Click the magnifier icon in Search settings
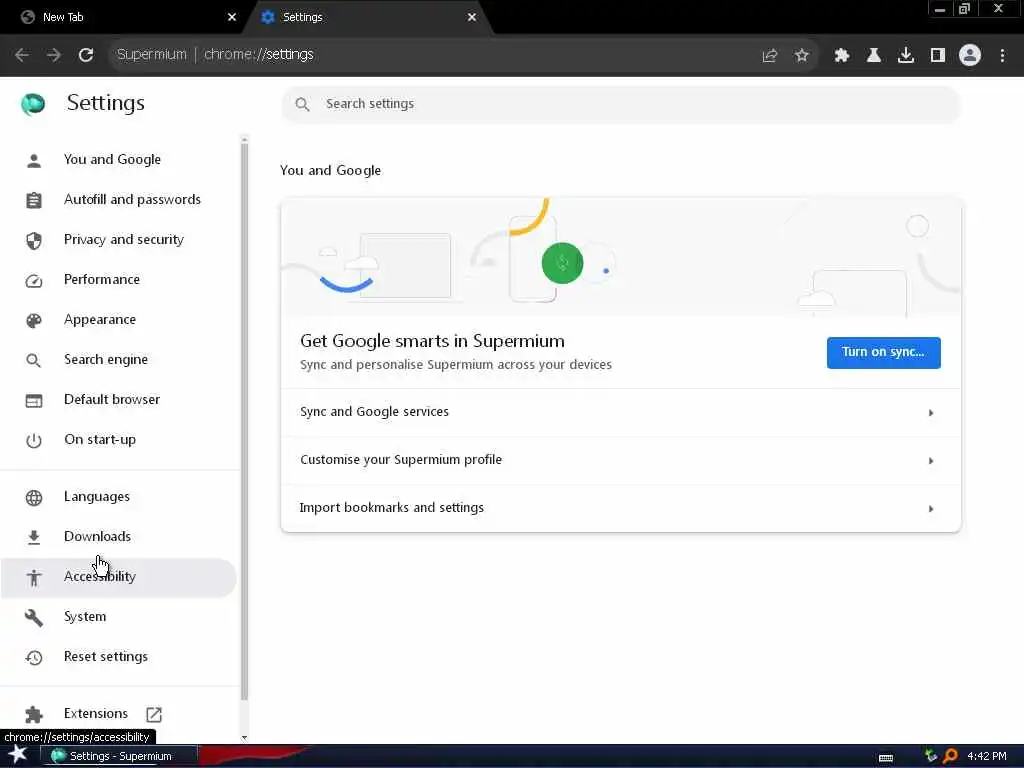This screenshot has width=1024, height=768. (x=302, y=104)
